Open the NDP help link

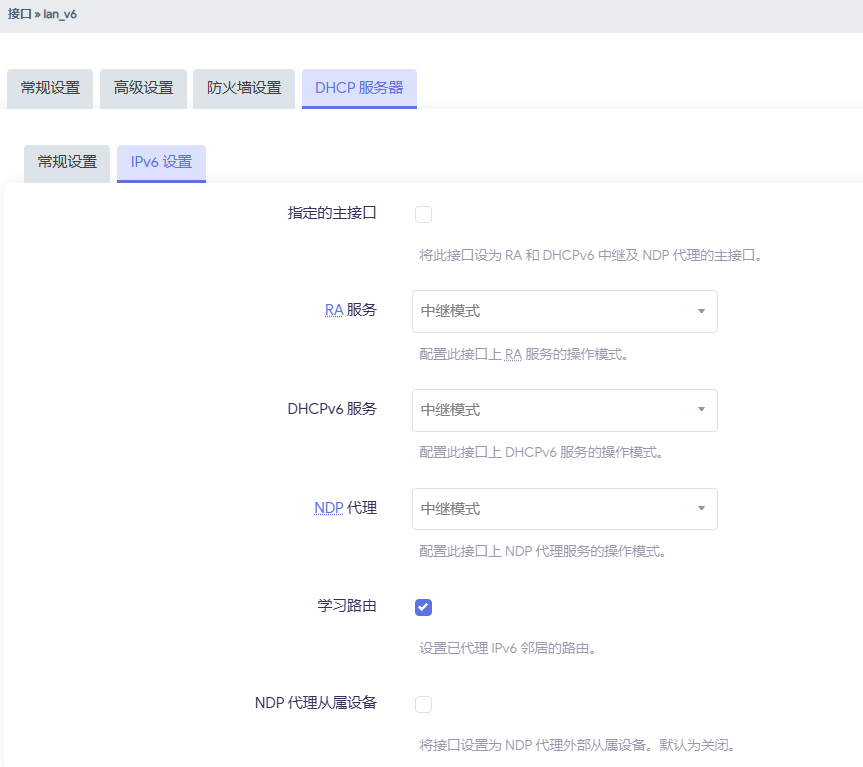(x=328, y=508)
